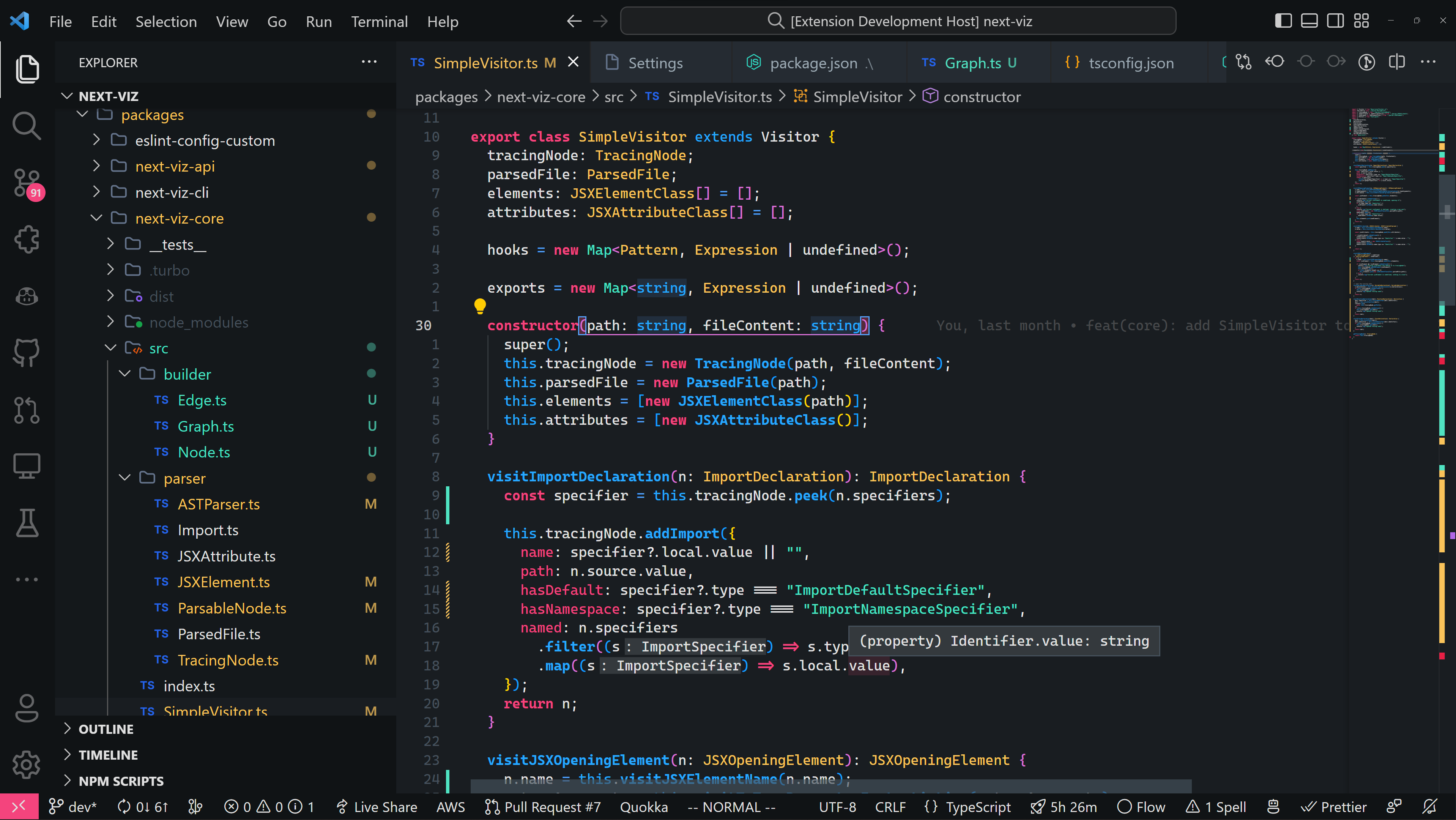Collapse the parser folder

tap(226, 478)
